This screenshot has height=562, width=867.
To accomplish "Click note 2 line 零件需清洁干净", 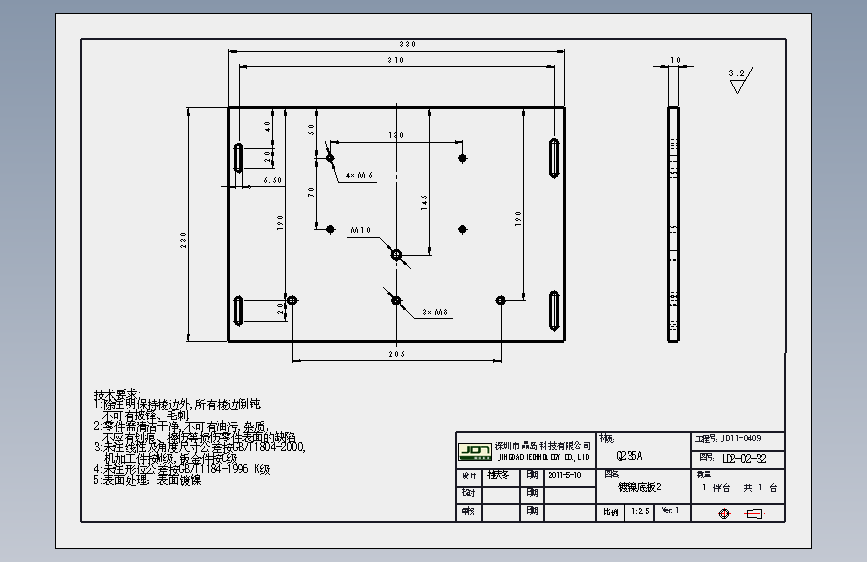I will pyautogui.click(x=181, y=427).
